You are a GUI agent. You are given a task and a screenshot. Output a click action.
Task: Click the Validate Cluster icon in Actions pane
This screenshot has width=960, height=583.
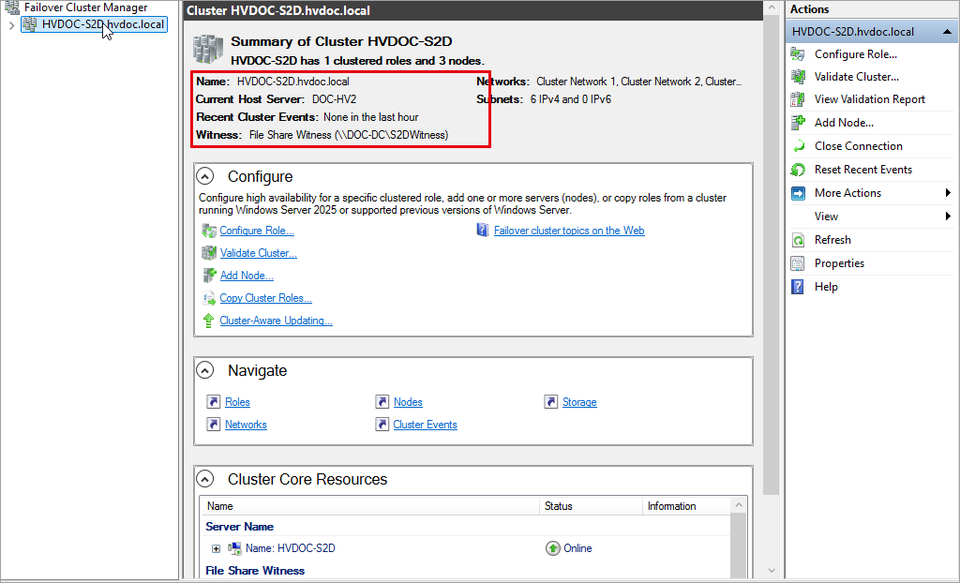pyautogui.click(x=798, y=77)
